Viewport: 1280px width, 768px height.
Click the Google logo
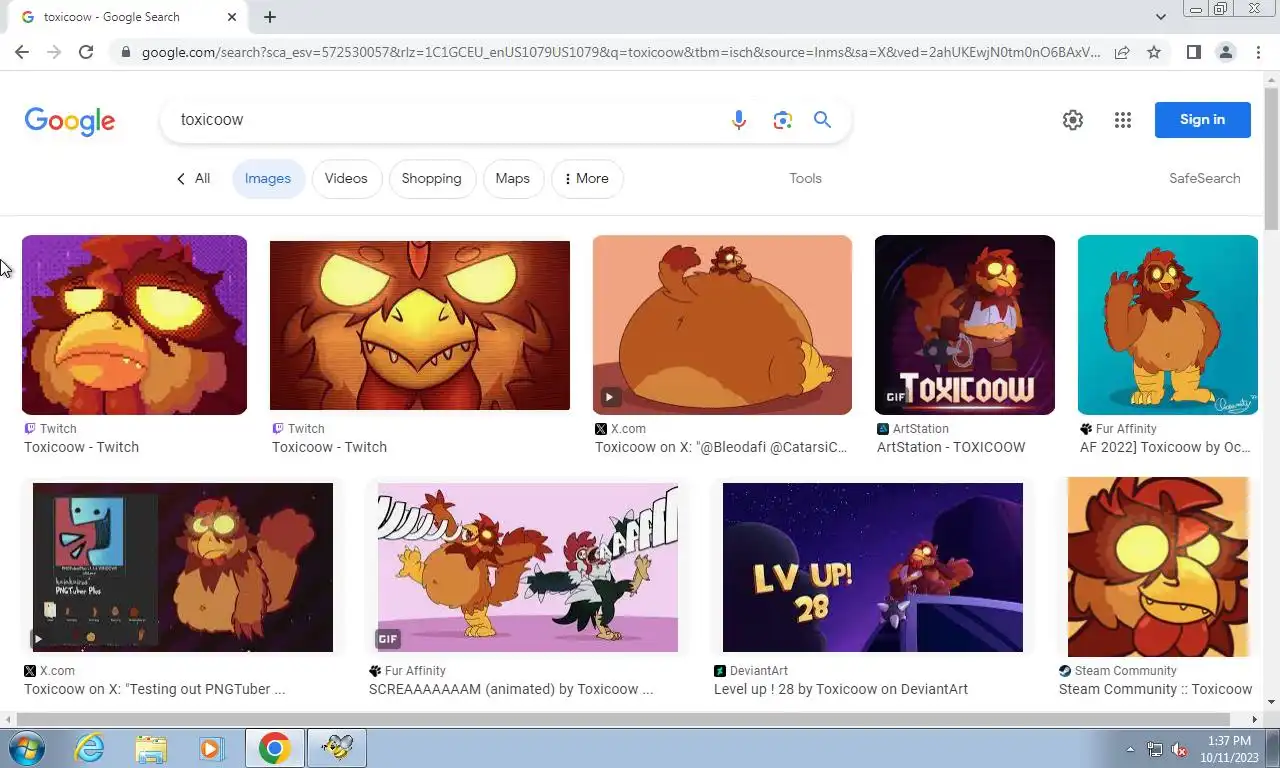(x=70, y=121)
